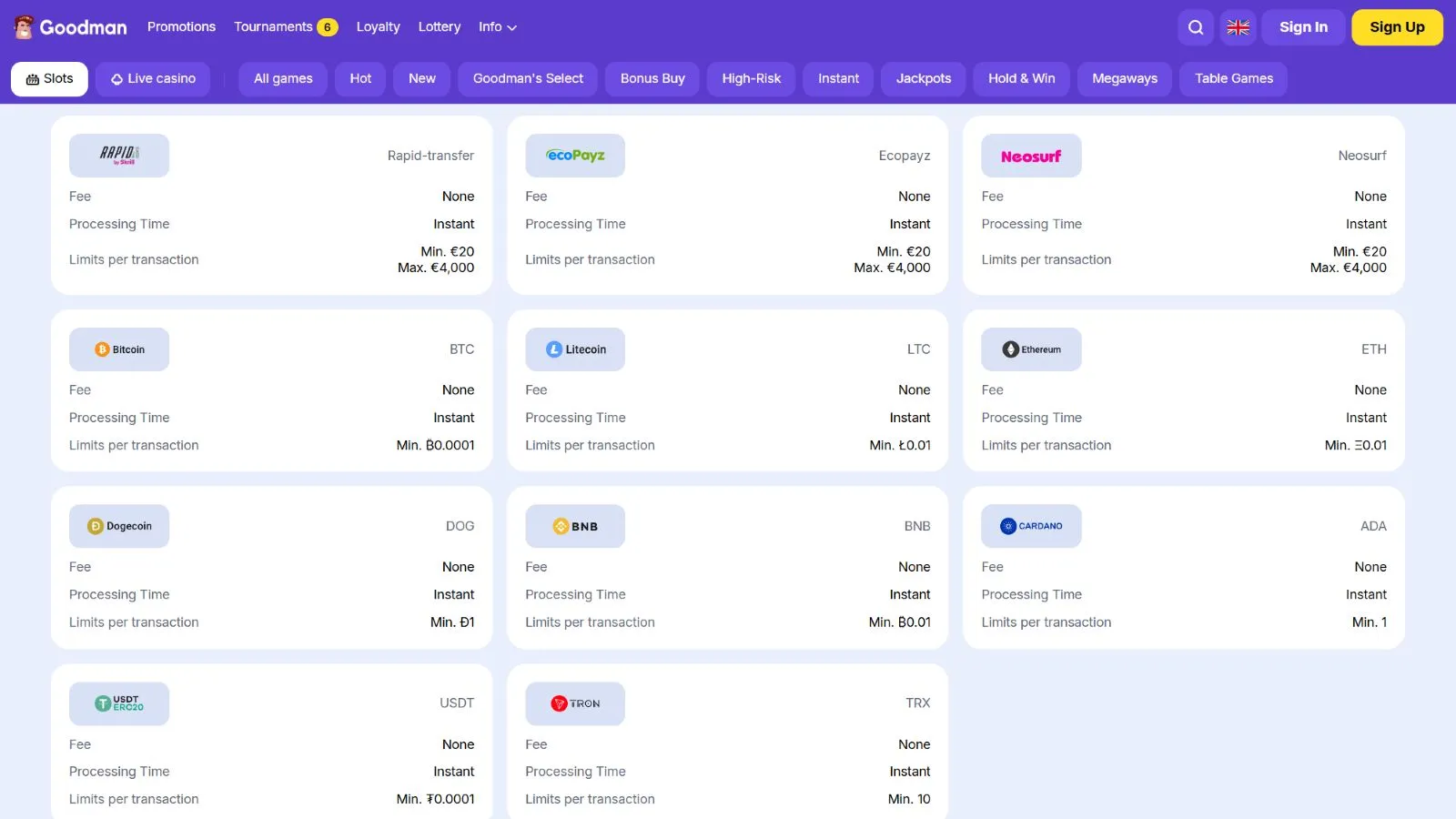Click the Tournaments count badge 6
The image size is (1456, 819).
(328, 27)
